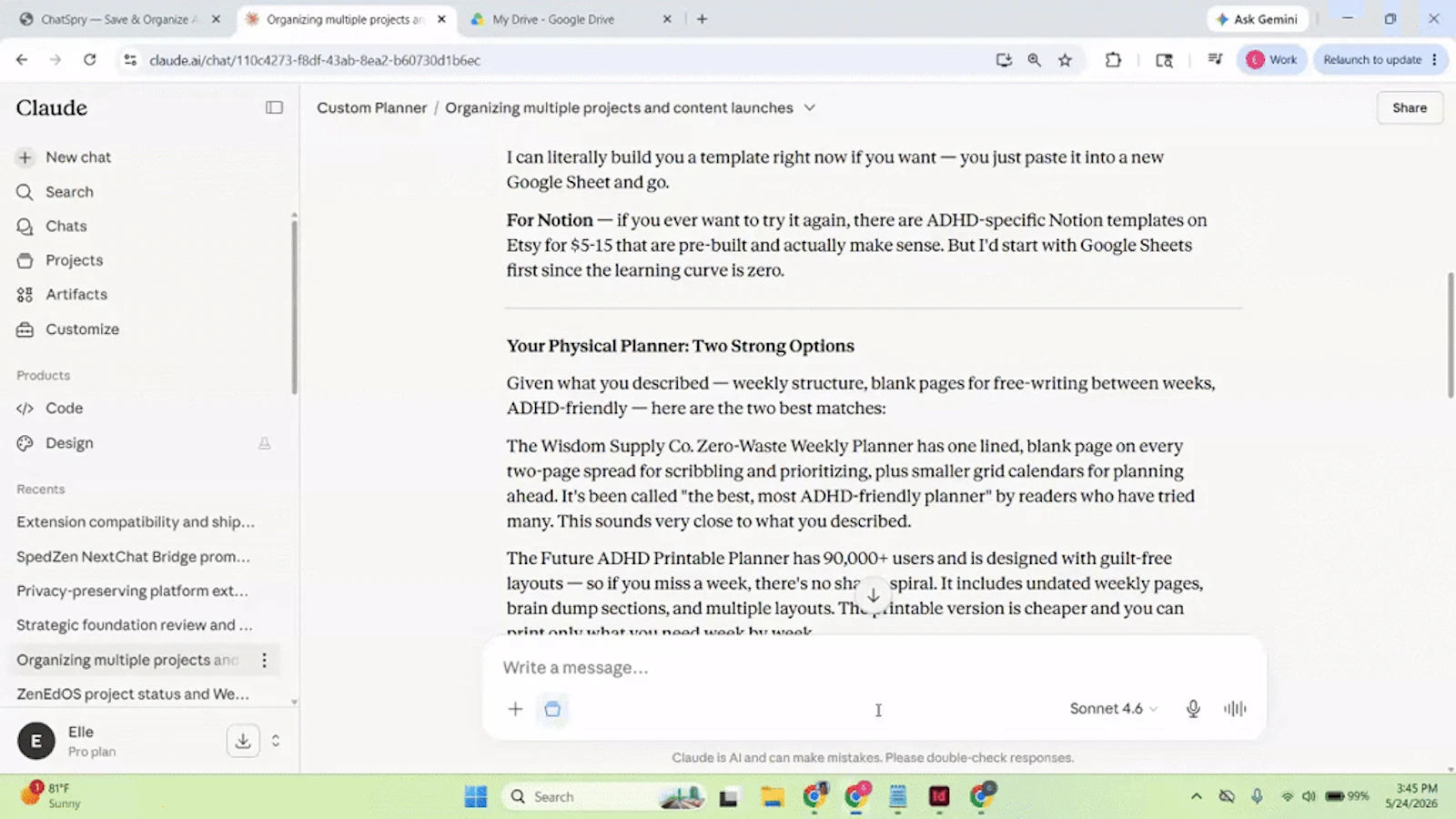The height and width of the screenshot is (819, 1456).
Task: Open Adobe InDesign from taskbar
Action: (x=939, y=797)
